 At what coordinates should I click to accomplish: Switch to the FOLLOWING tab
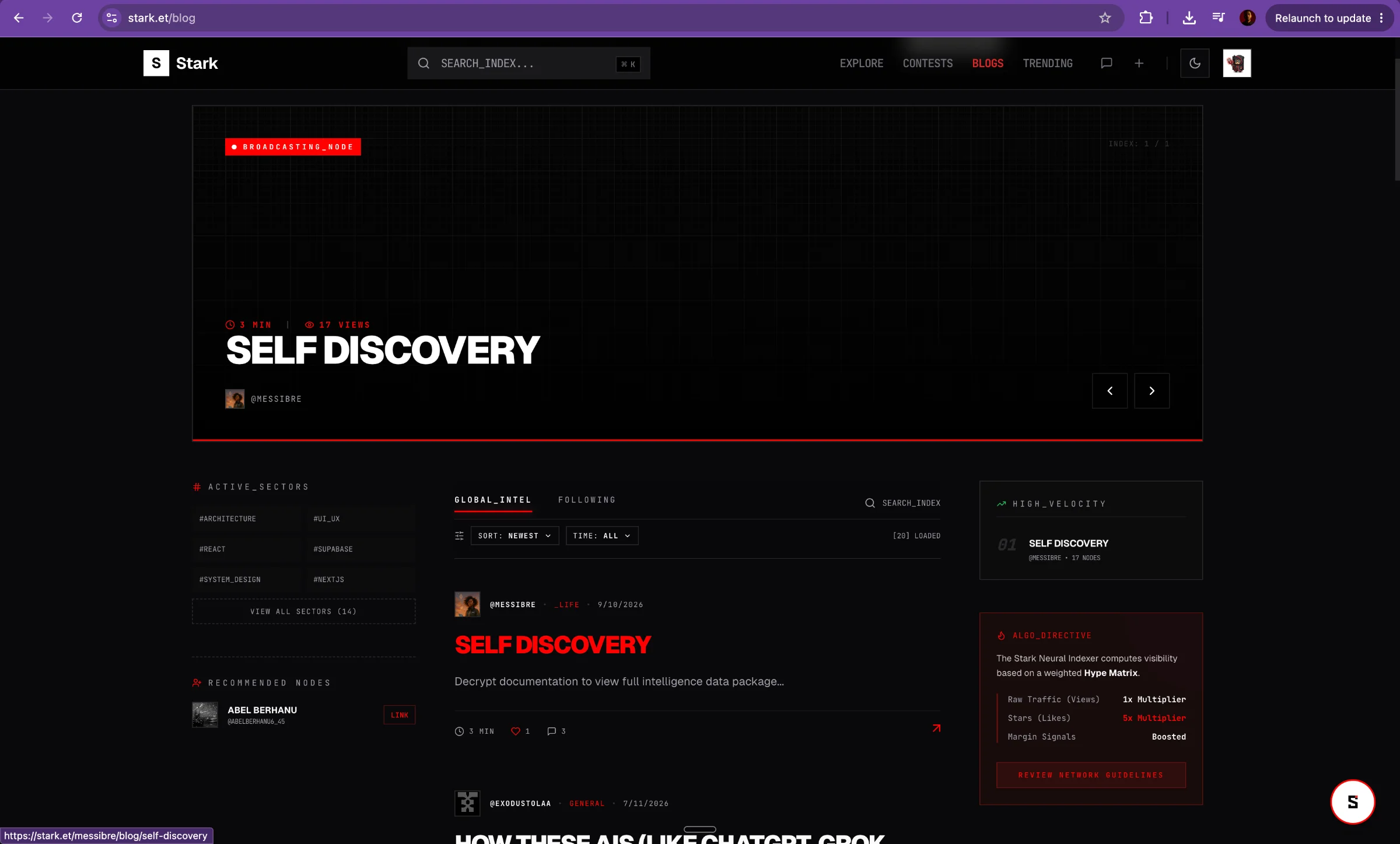[587, 500]
